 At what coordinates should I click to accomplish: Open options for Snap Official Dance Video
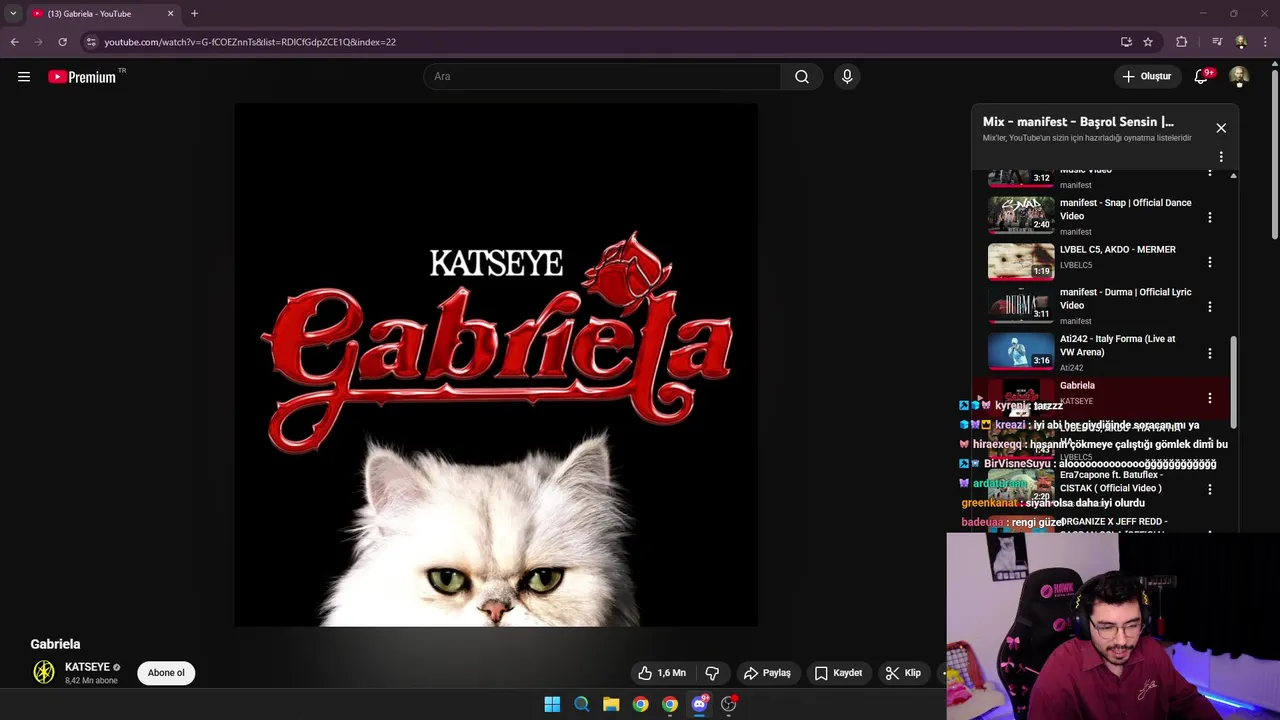(x=1210, y=217)
